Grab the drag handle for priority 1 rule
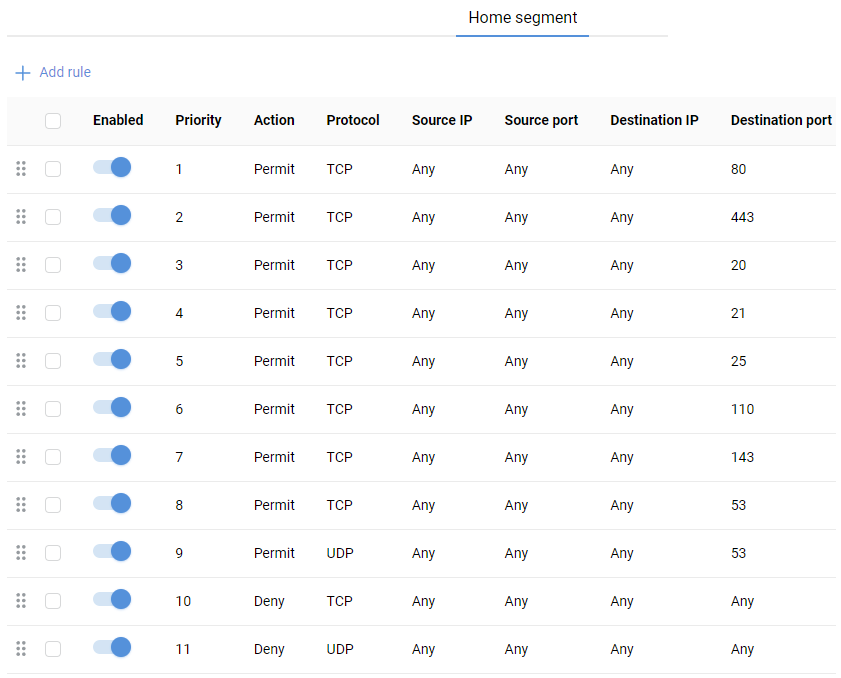This screenshot has width=841, height=678. 21,169
